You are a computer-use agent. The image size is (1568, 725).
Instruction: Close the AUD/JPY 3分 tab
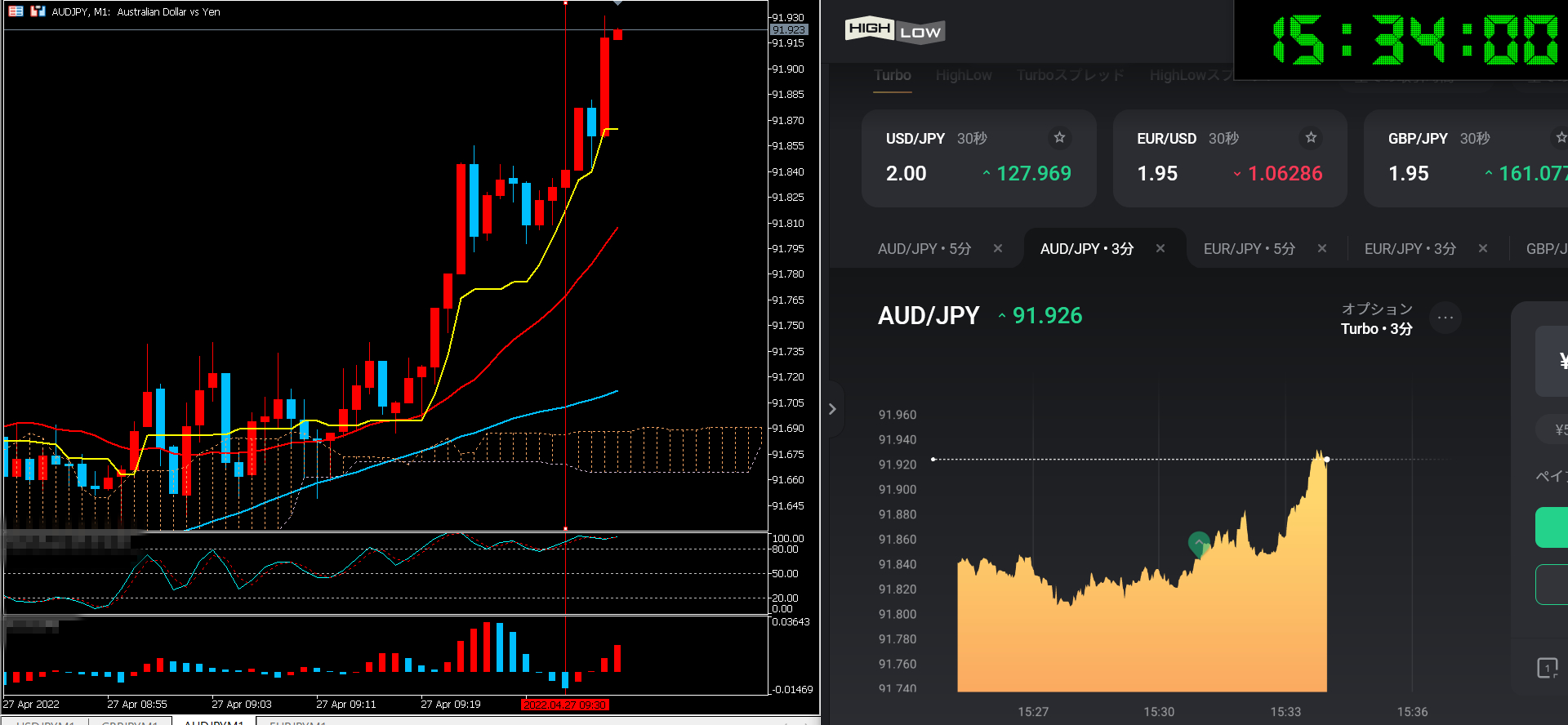(1160, 248)
